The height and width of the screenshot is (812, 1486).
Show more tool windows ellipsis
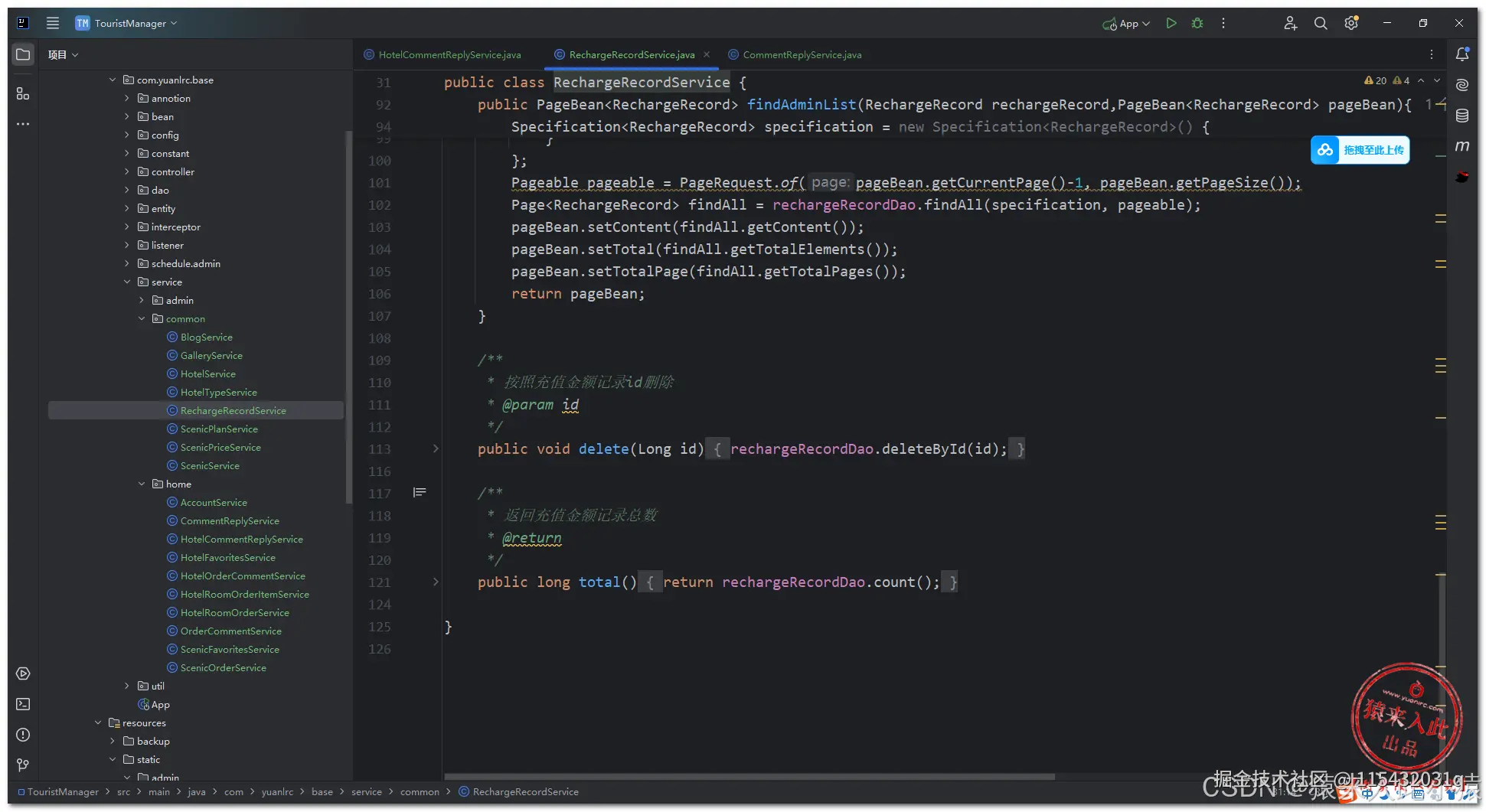pos(23,124)
